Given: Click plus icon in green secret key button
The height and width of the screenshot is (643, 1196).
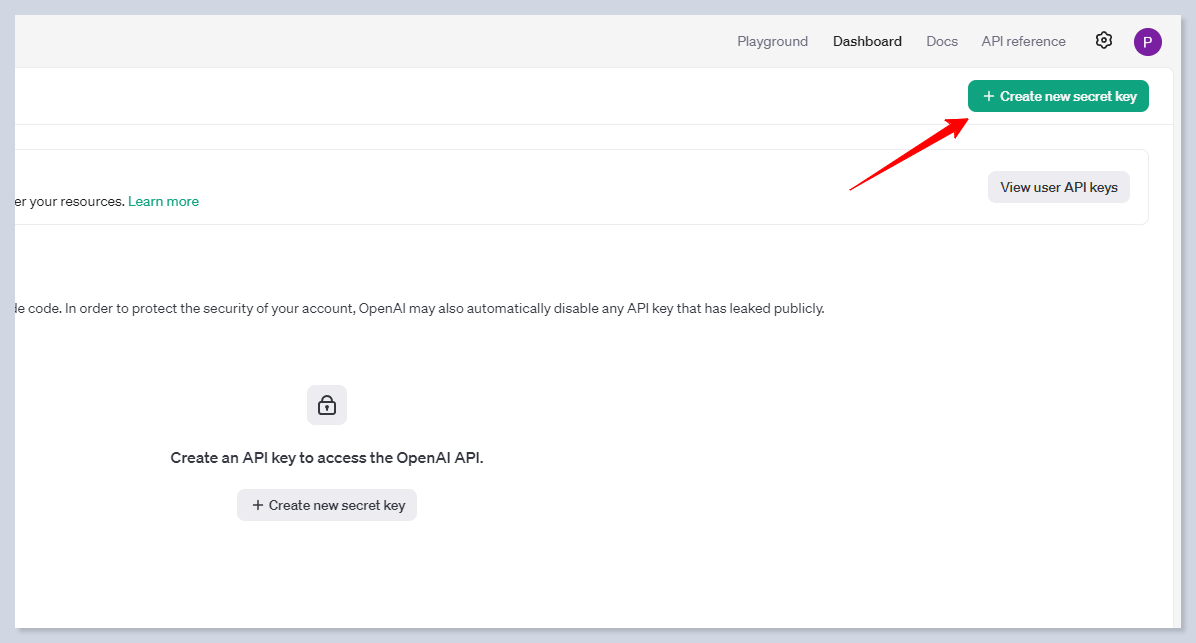Looking at the screenshot, I should coord(988,97).
